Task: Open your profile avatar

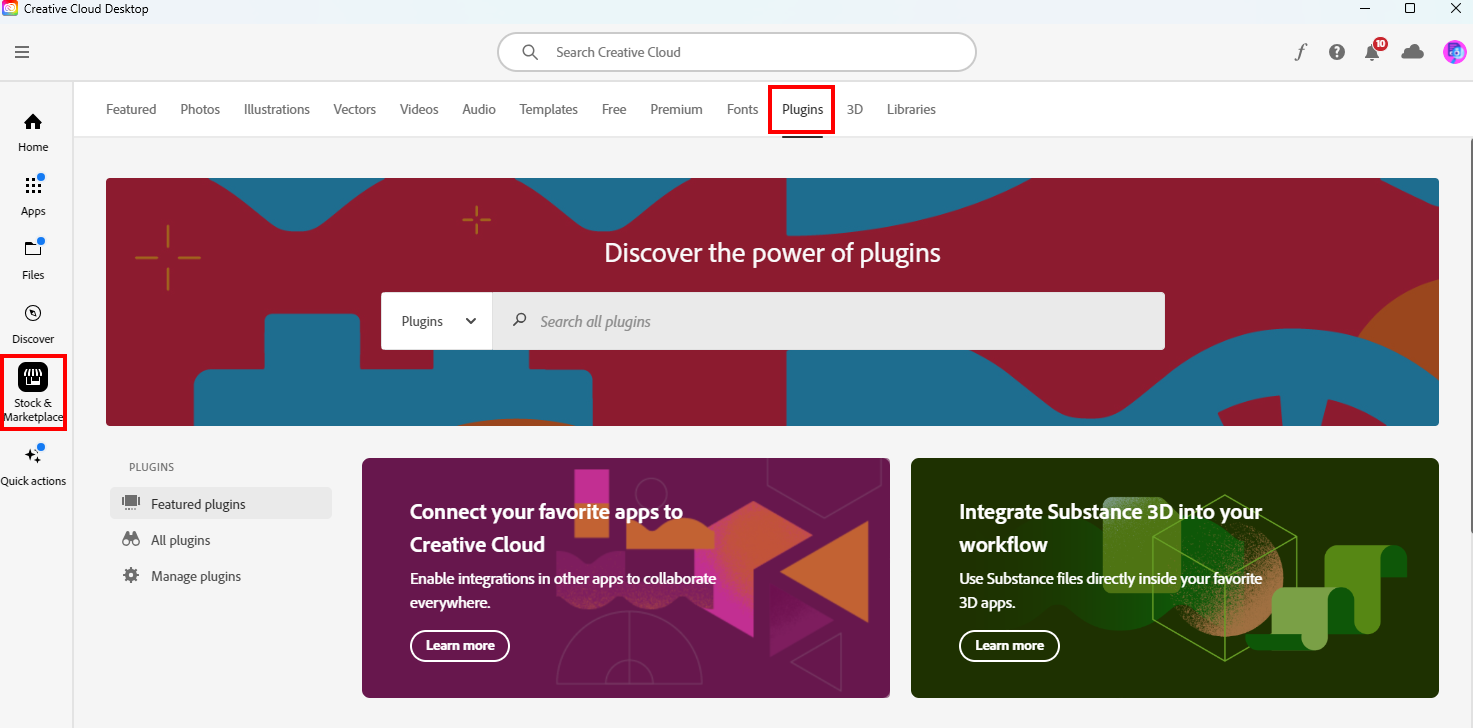Action: (1454, 51)
